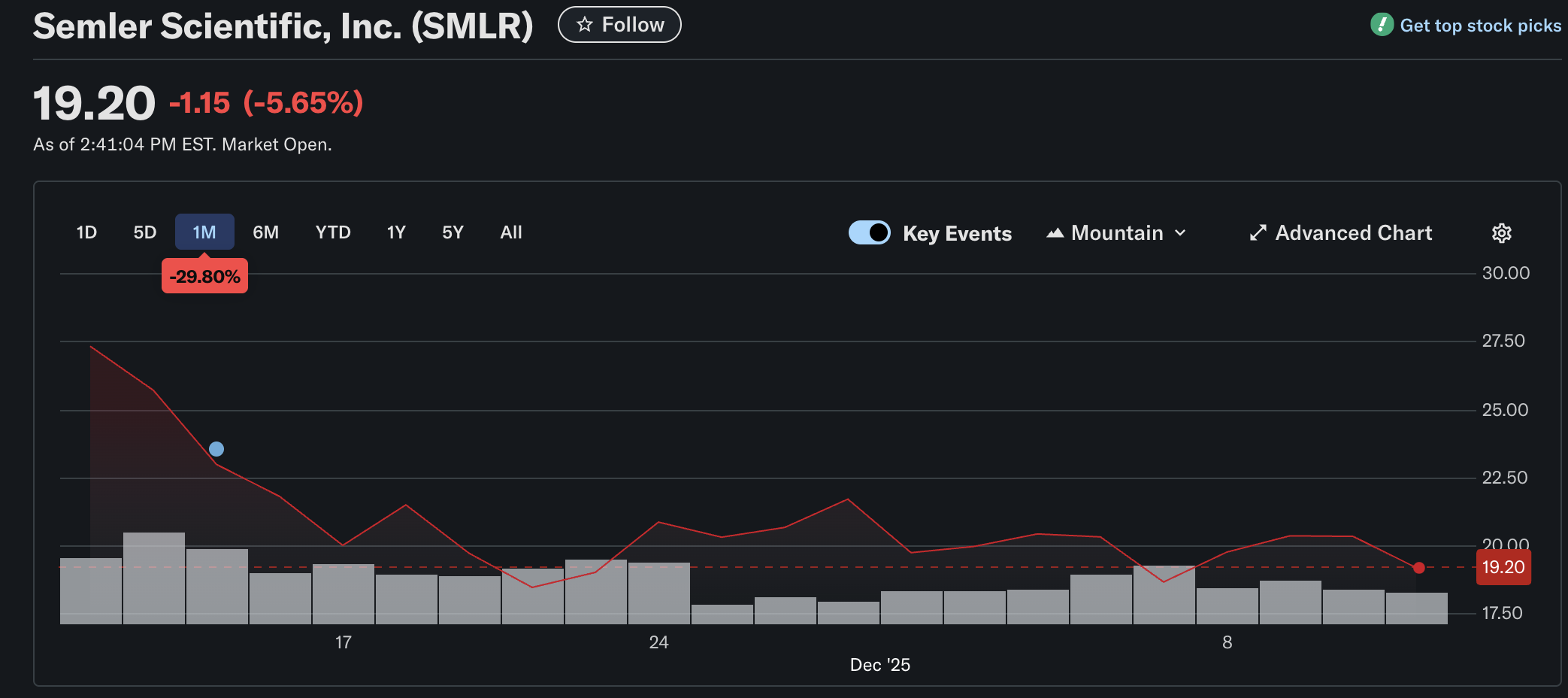
Task: Click the 24 date label on x-axis
Action: point(659,642)
